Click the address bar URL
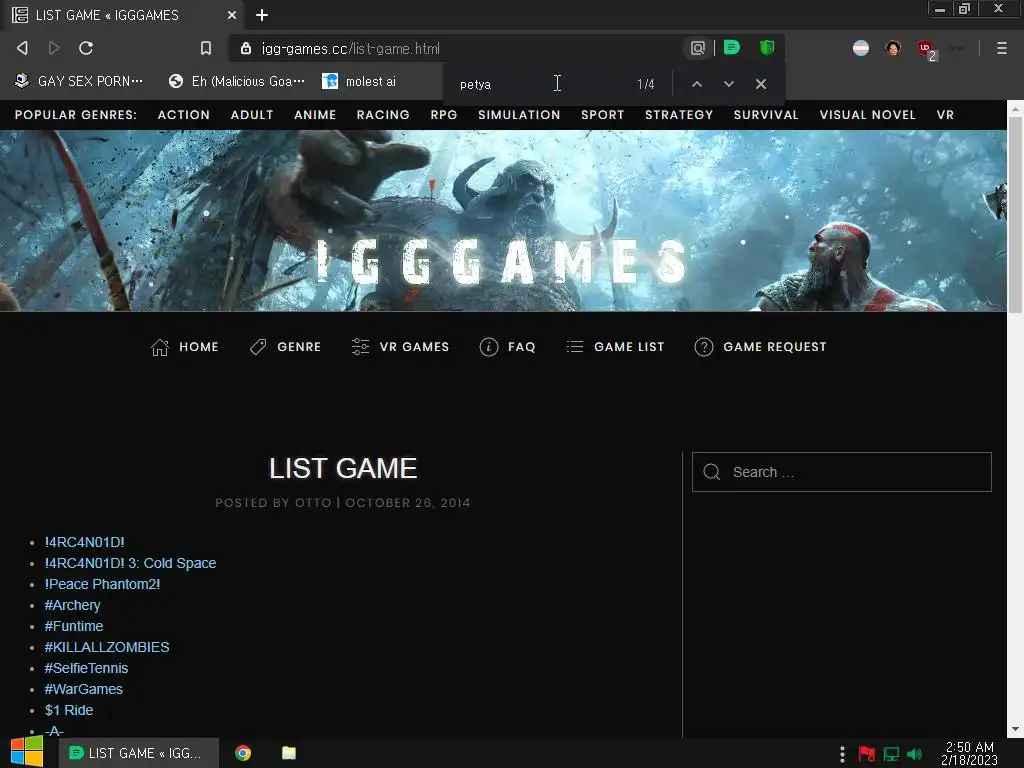This screenshot has height=768, width=1024. click(350, 49)
